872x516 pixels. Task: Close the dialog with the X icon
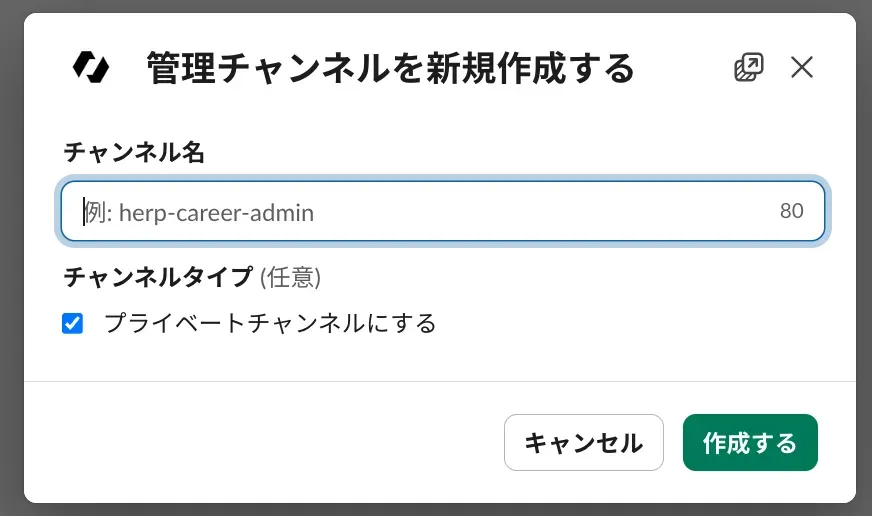tap(802, 67)
